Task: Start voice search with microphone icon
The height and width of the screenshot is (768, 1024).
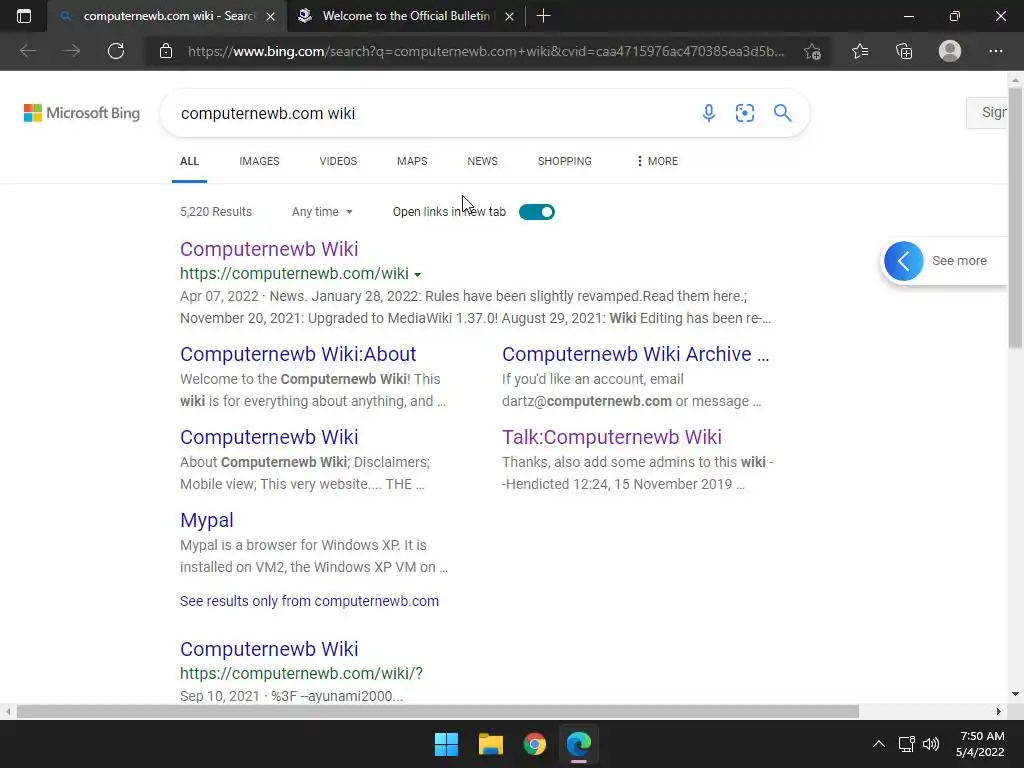Action: [x=709, y=113]
